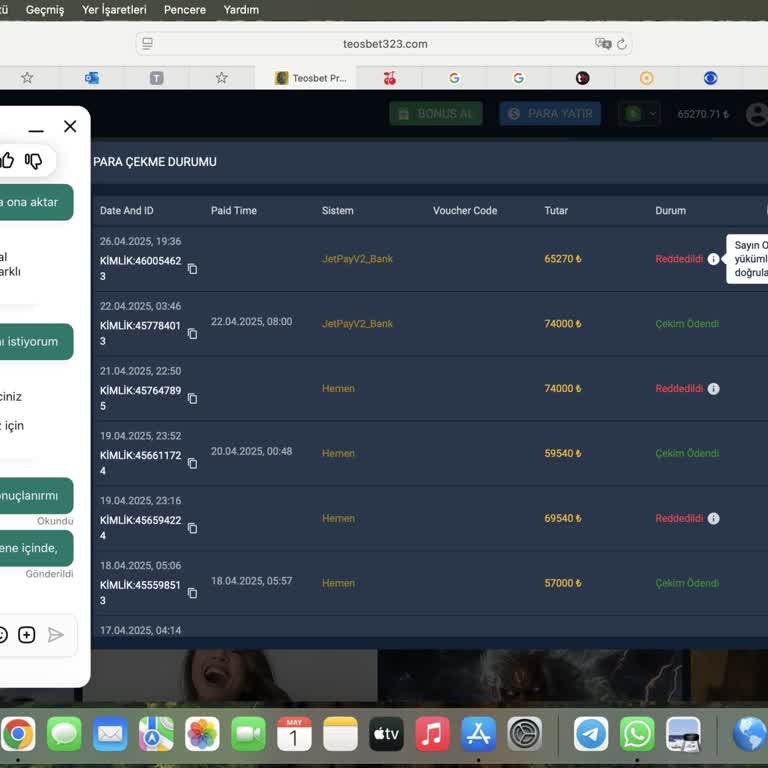The image size is (768, 768).
Task: Click the PARA YATIR button
Action: click(550, 114)
